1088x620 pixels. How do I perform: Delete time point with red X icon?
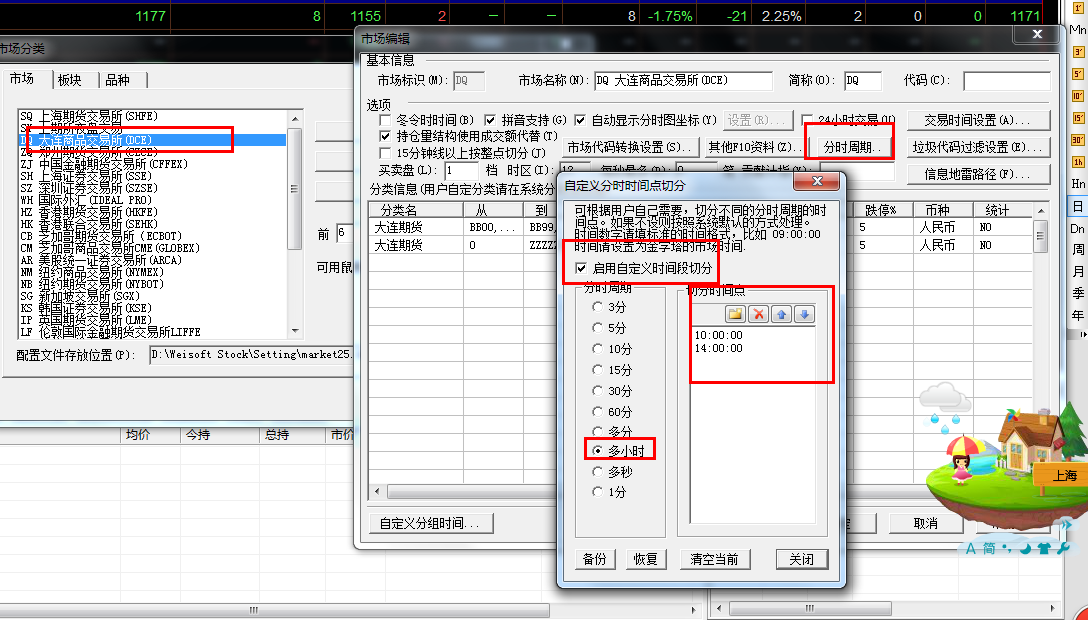[x=759, y=314]
